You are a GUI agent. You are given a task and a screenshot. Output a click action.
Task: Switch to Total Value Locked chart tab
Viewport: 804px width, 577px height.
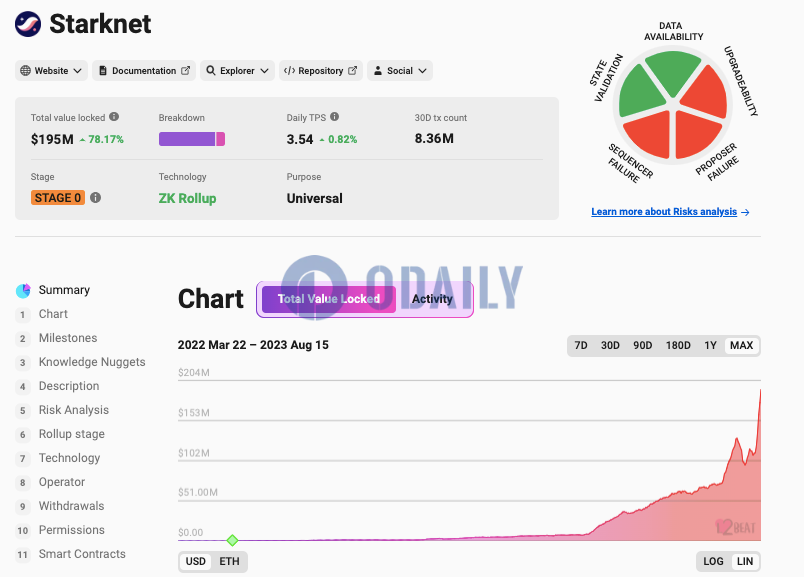[329, 299]
